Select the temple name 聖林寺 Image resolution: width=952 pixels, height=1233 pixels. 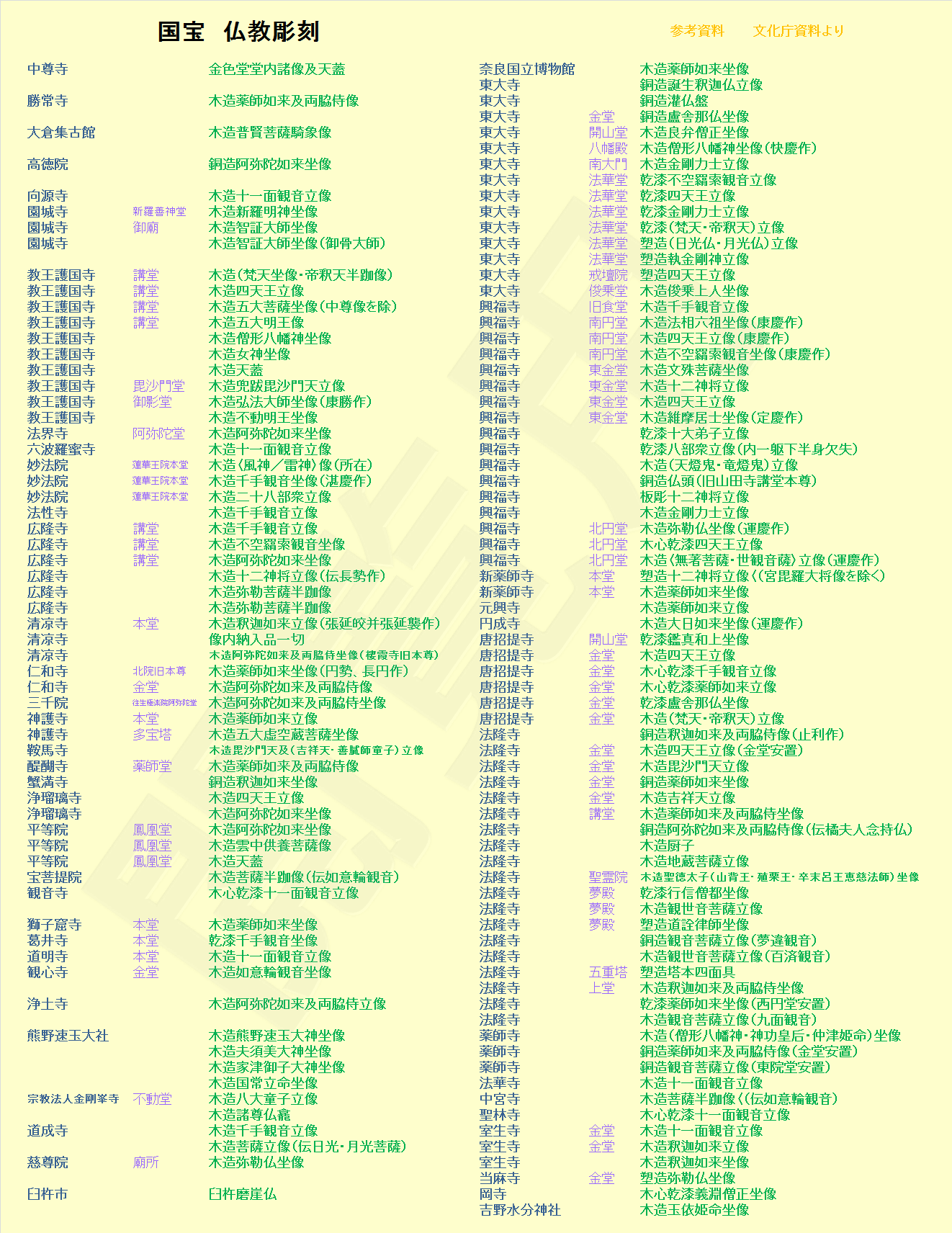[500, 1115]
